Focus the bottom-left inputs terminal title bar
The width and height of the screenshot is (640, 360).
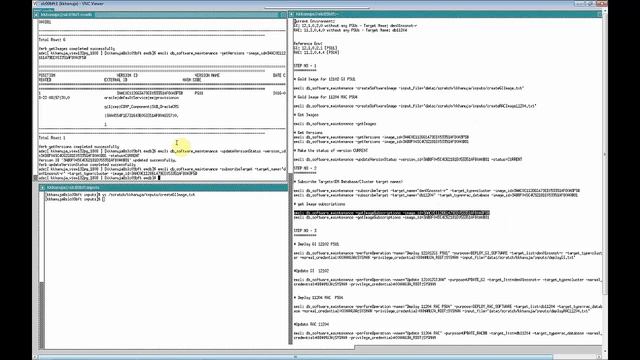(x=163, y=188)
